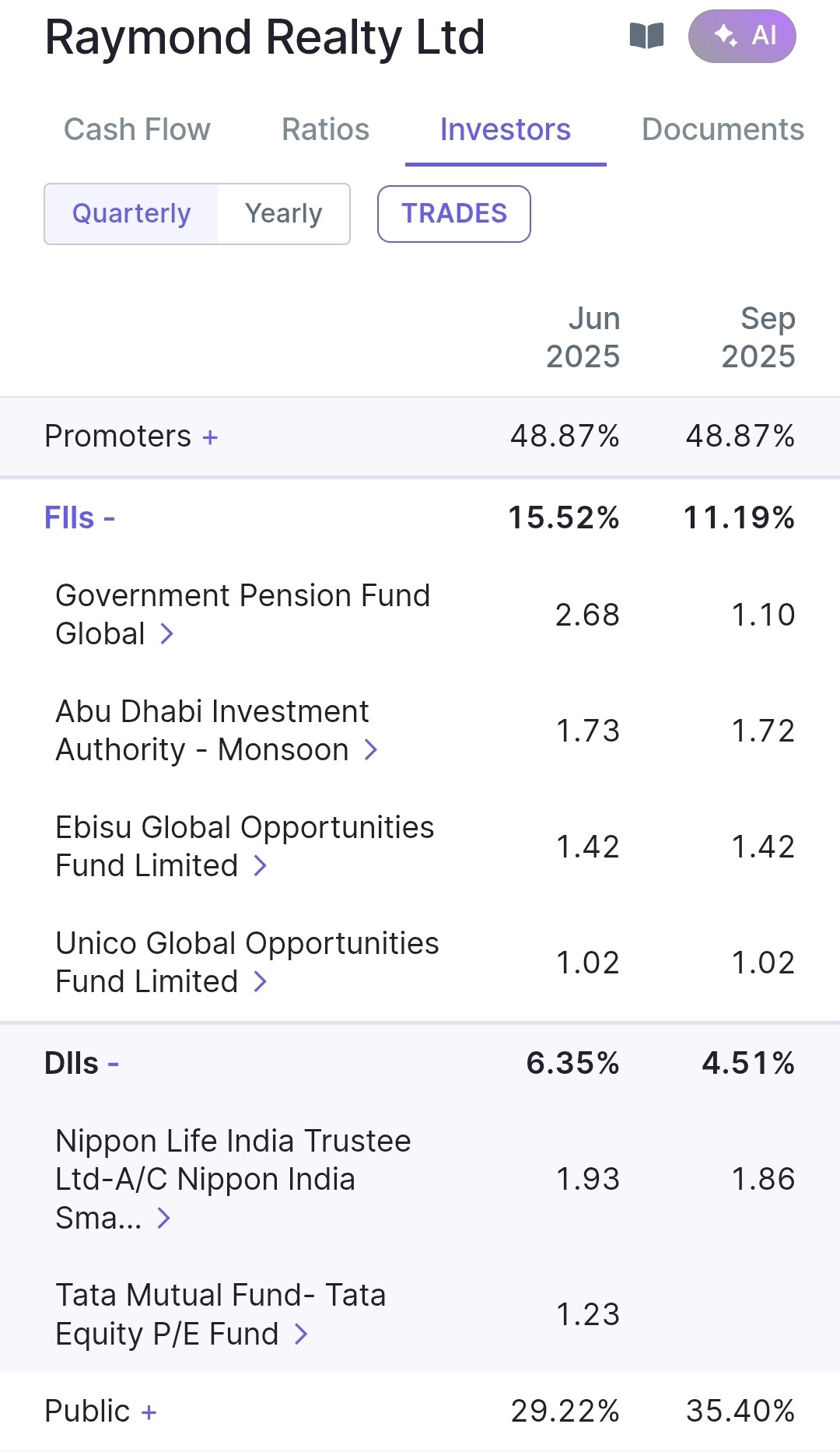Open the Documents tab

pos(723,130)
